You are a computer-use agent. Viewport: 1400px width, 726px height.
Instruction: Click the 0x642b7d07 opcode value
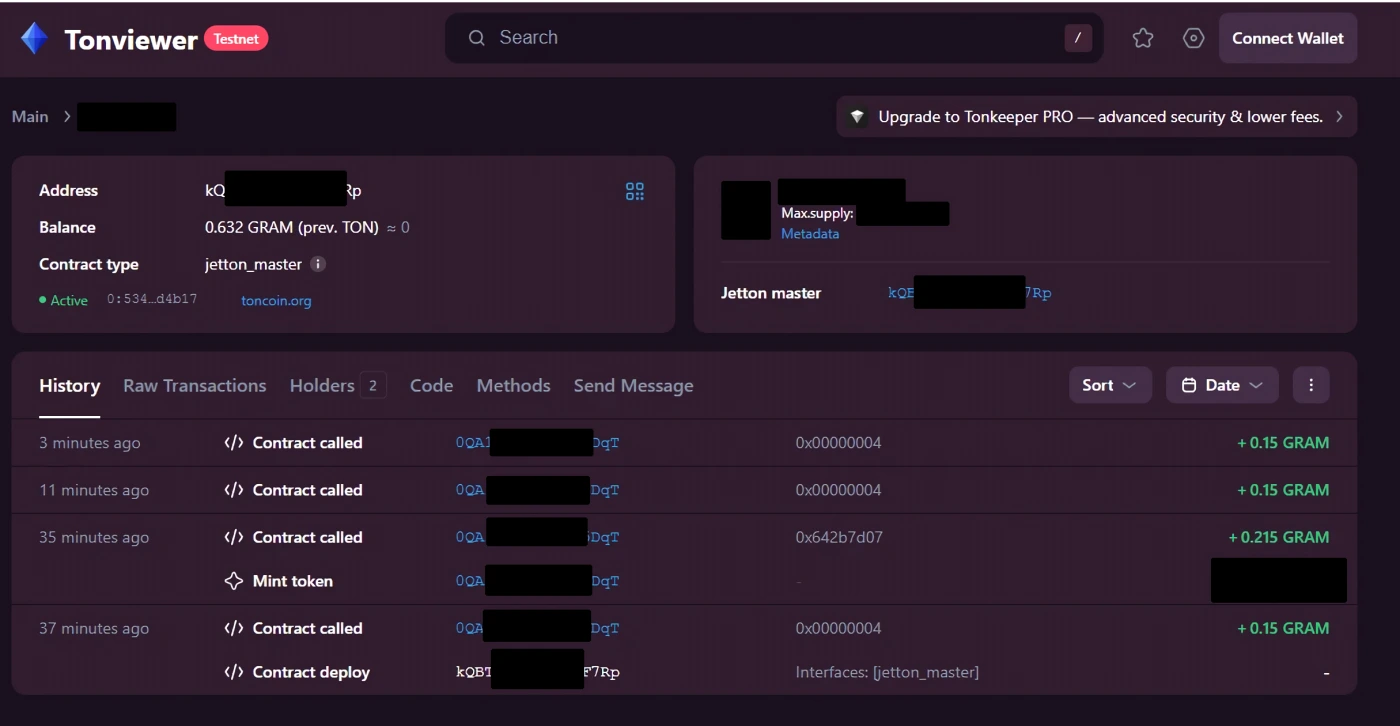point(839,537)
